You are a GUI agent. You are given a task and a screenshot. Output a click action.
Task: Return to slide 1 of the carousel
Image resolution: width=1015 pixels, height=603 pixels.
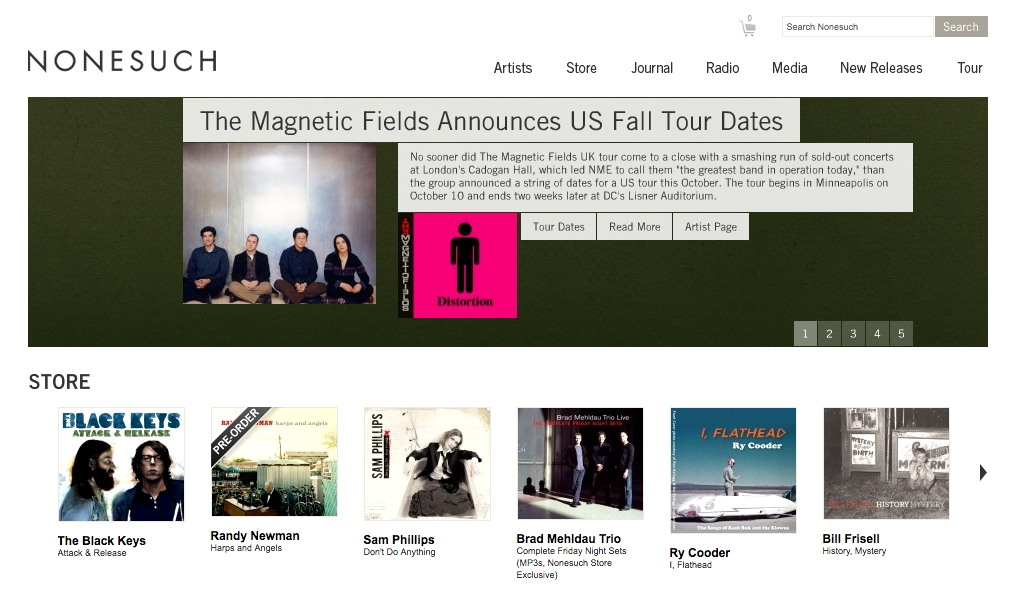805,333
